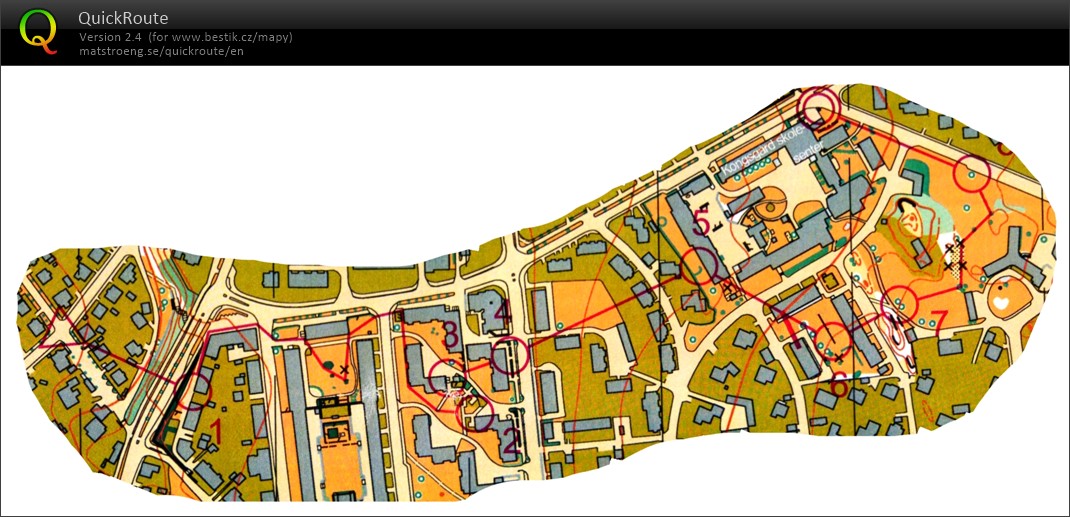
Task: Click control circle number 2 on map
Action: coord(476,413)
